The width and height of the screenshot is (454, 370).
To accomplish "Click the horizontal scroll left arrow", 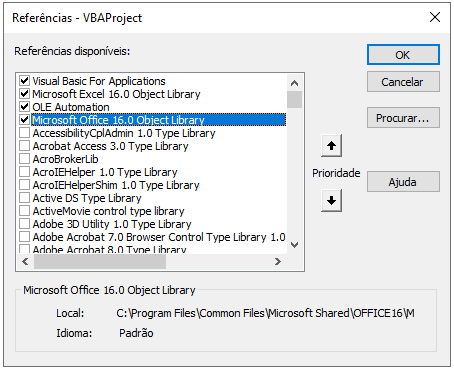I will coord(25,262).
